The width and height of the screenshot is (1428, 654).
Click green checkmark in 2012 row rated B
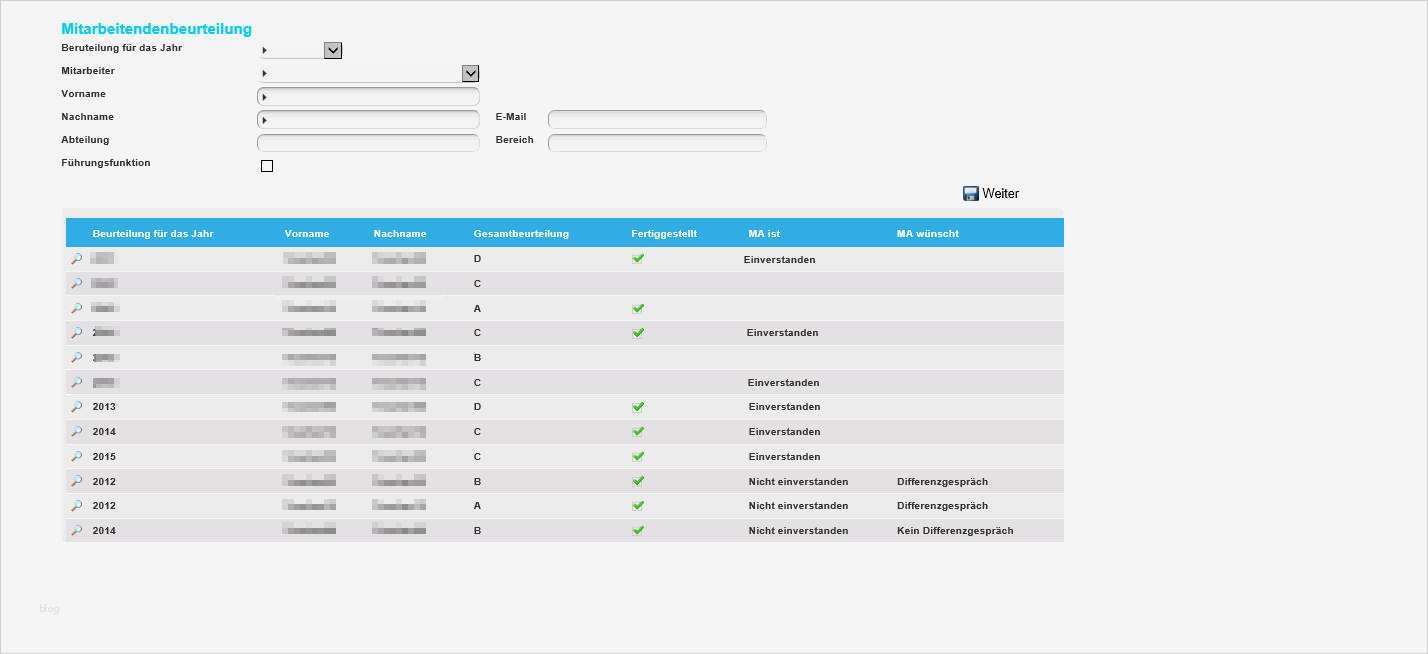point(638,481)
